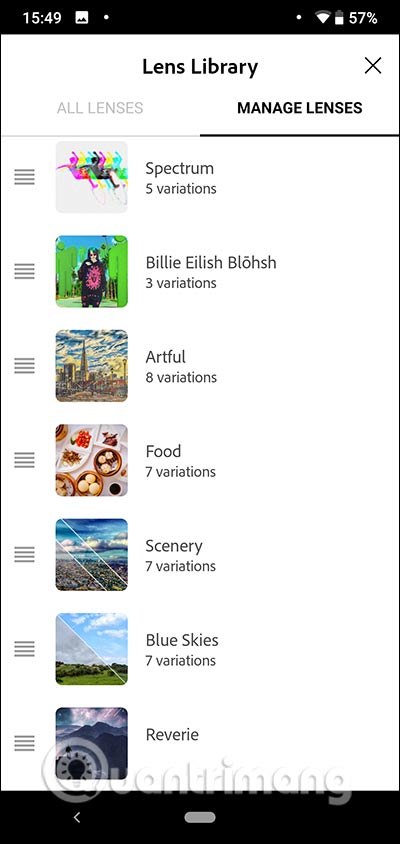Tap the Food lens reorder handle
Image resolution: width=400 pixels, height=844 pixels.
pos(24,460)
